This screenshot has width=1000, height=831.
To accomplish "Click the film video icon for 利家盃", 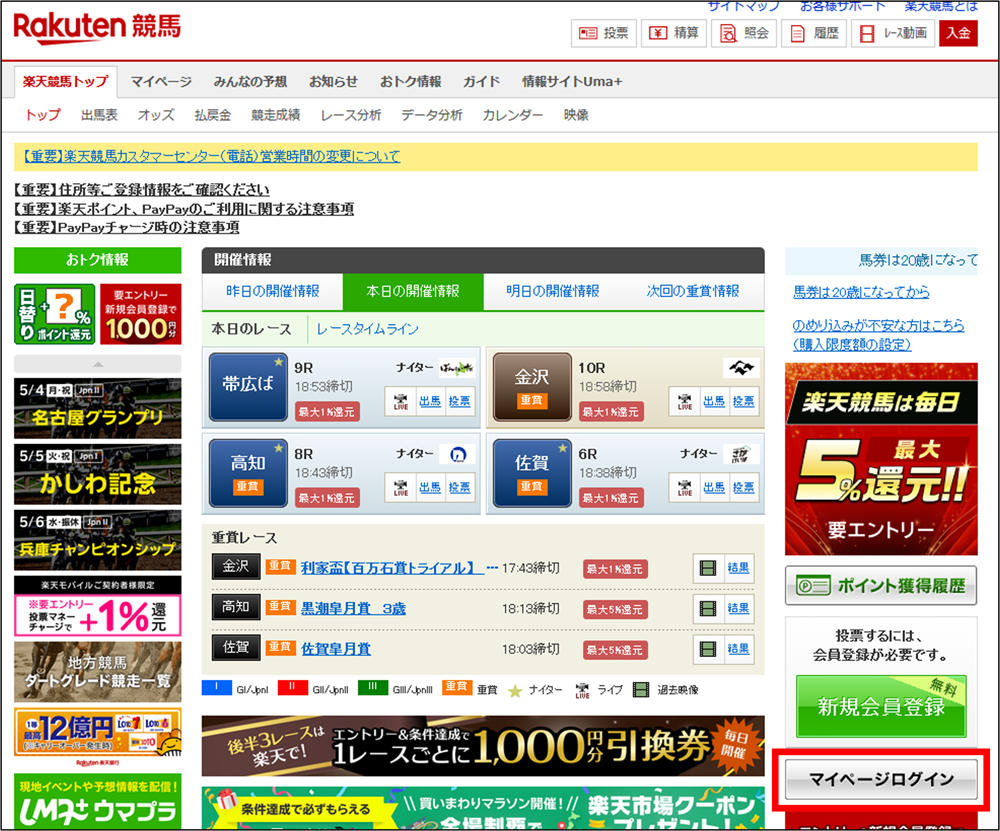I will 708,568.
